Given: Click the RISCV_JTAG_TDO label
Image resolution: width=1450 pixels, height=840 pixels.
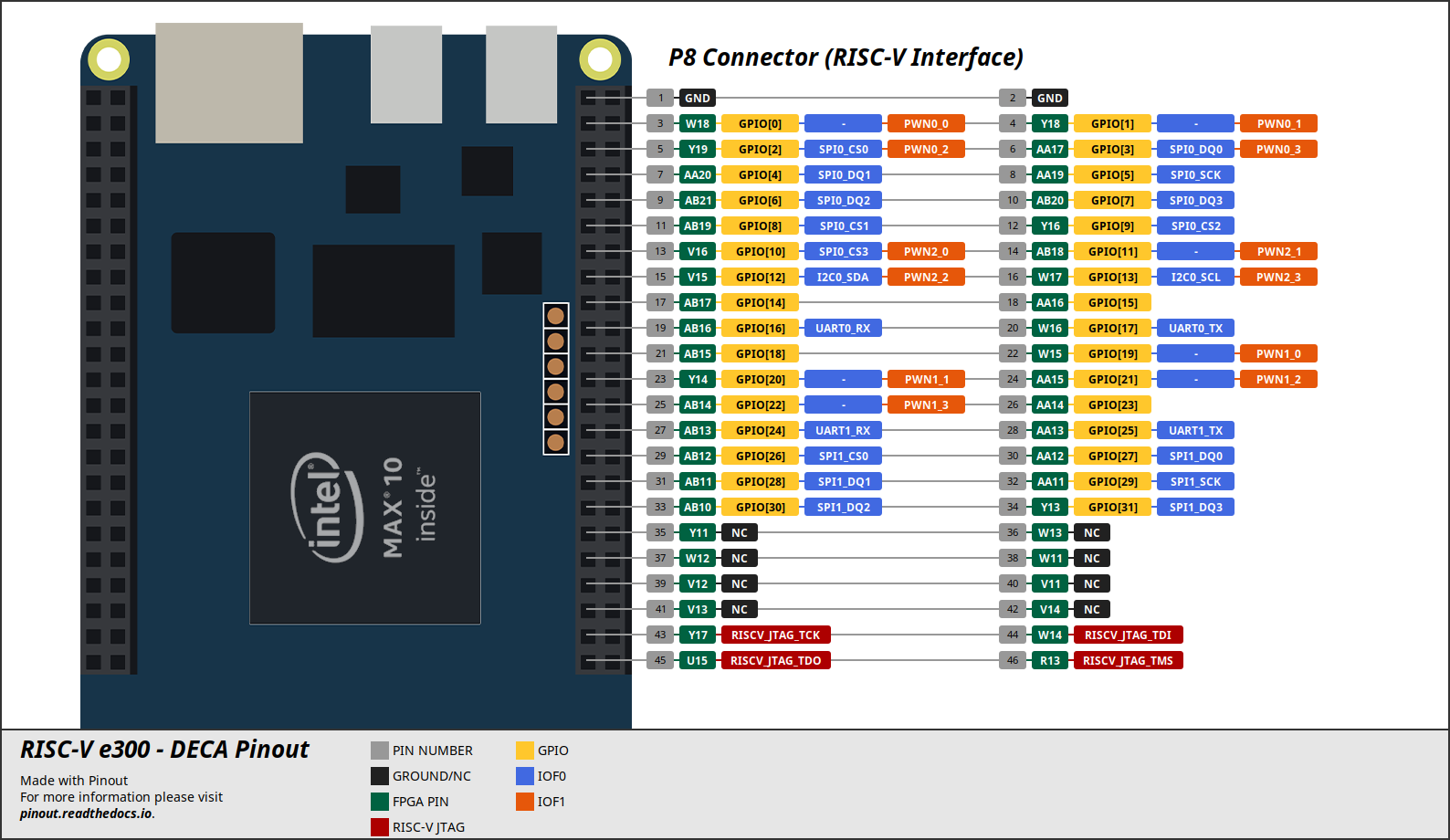Looking at the screenshot, I should tap(776, 660).
